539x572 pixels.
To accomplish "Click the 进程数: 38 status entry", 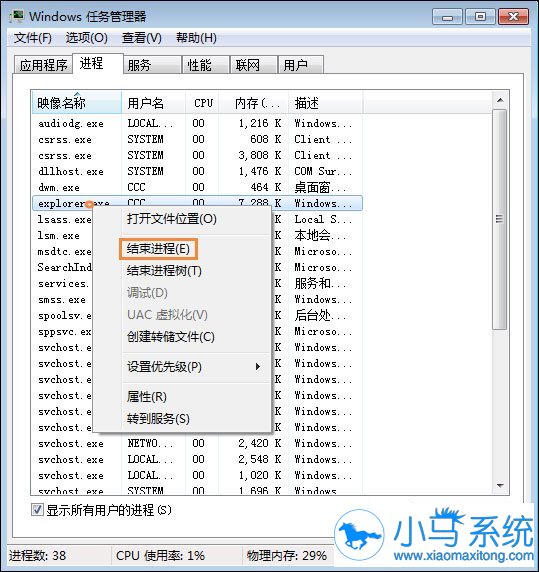I will (37, 555).
